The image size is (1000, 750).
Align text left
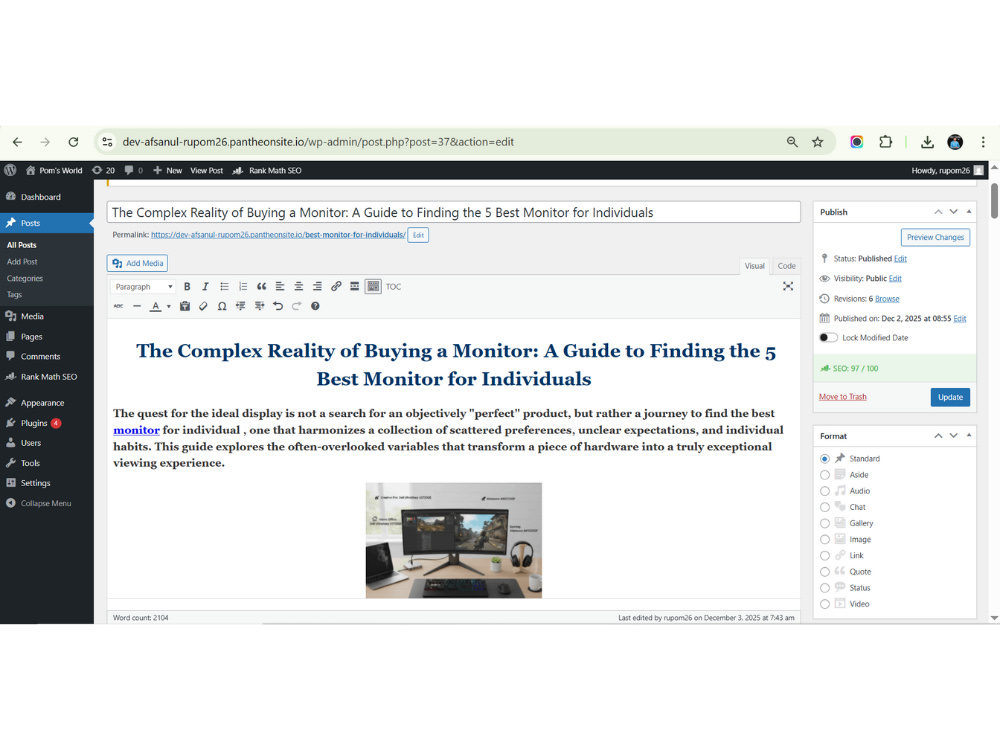[280, 286]
